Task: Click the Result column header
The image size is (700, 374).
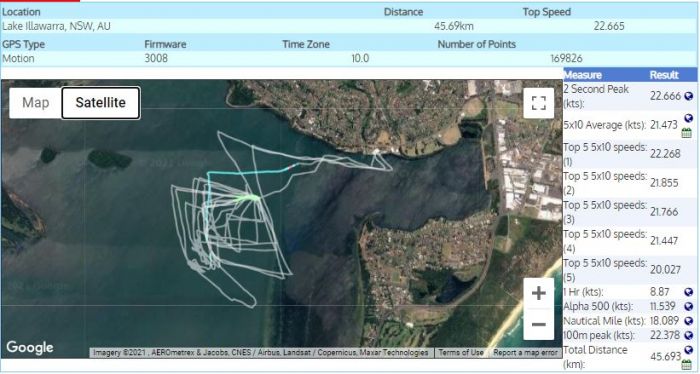Action: (664, 75)
